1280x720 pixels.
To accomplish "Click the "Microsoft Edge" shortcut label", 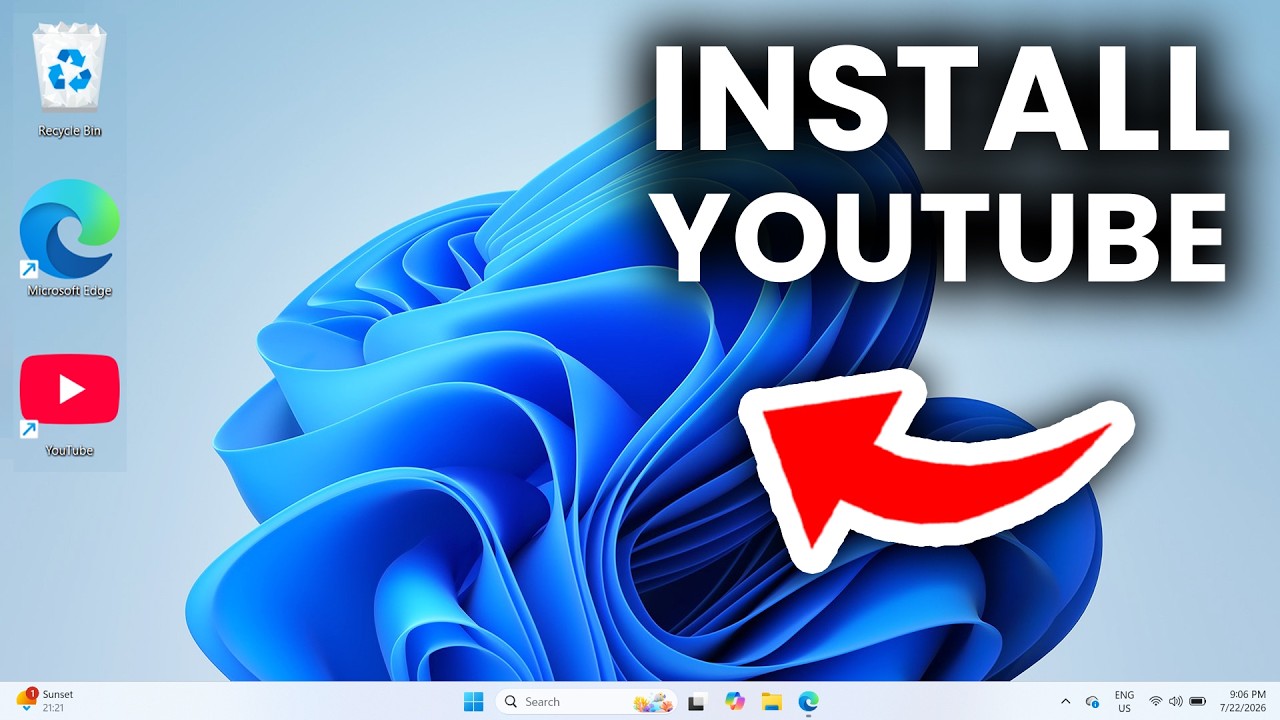I will point(70,291).
